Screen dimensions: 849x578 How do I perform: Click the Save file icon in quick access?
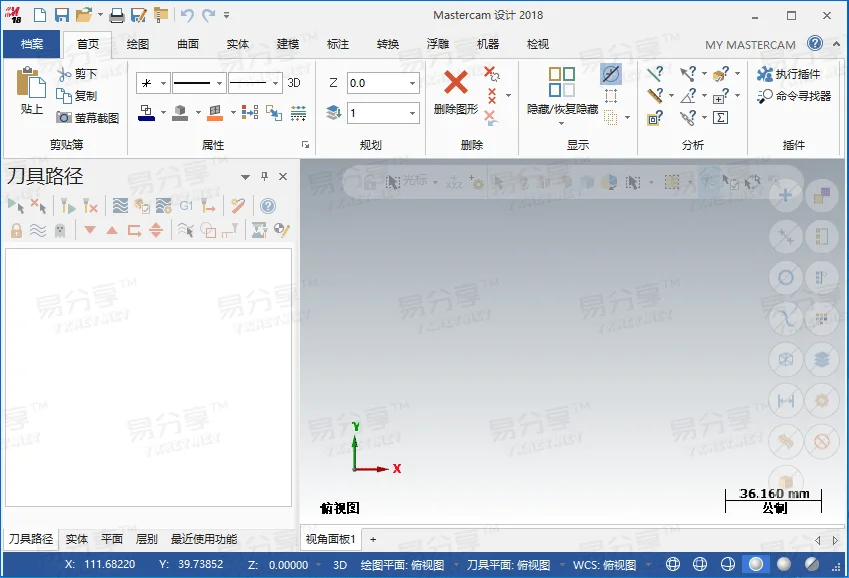point(62,15)
